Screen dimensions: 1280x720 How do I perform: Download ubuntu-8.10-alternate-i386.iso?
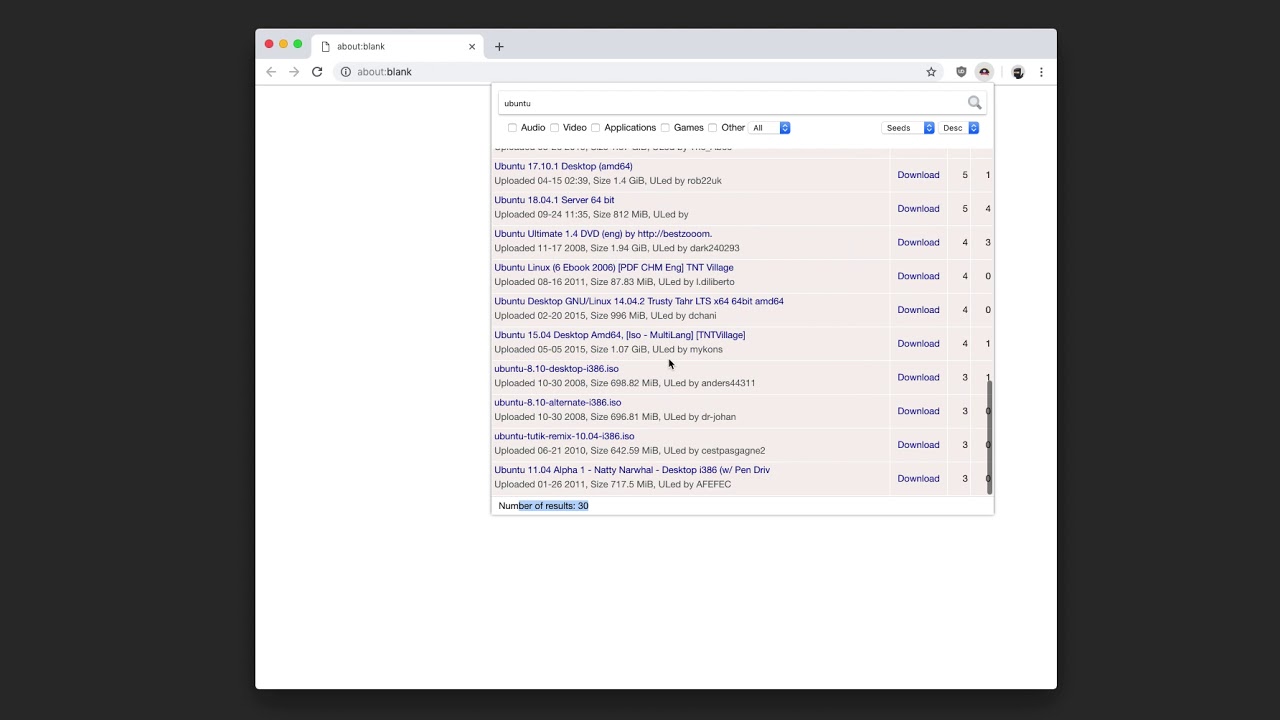[918, 411]
